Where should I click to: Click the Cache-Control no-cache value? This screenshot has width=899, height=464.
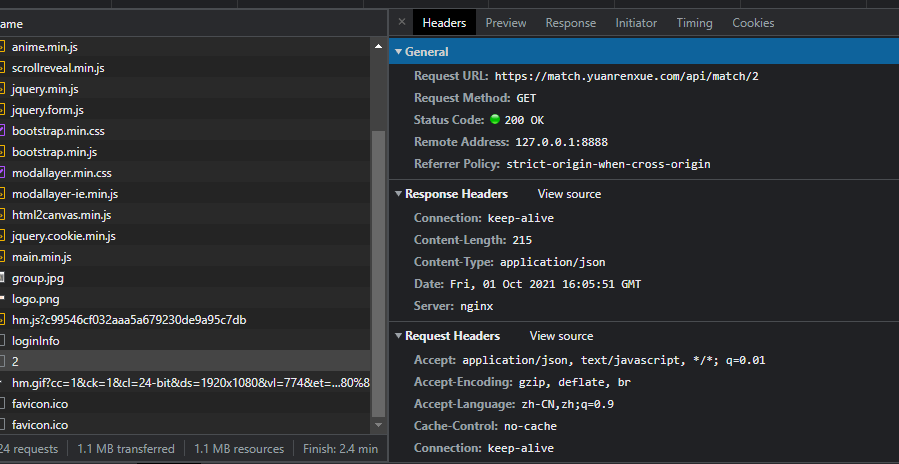(x=530, y=426)
